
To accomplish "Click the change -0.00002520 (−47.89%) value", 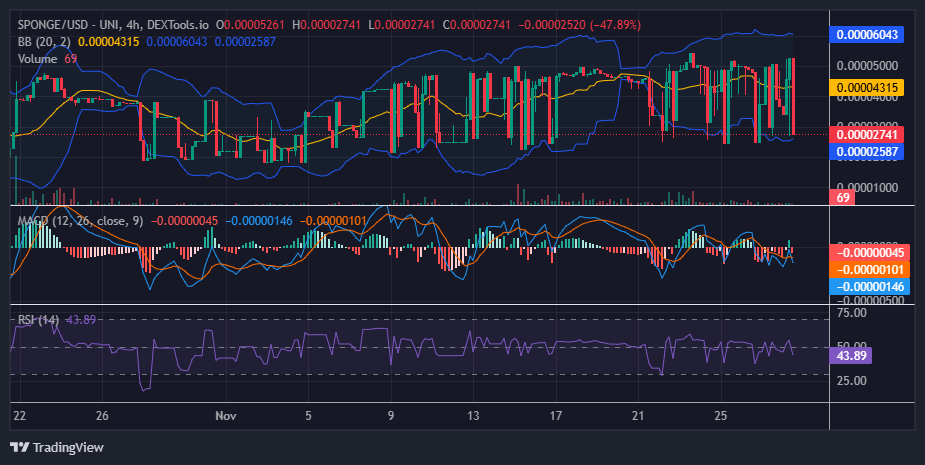I will click(x=579, y=25).
